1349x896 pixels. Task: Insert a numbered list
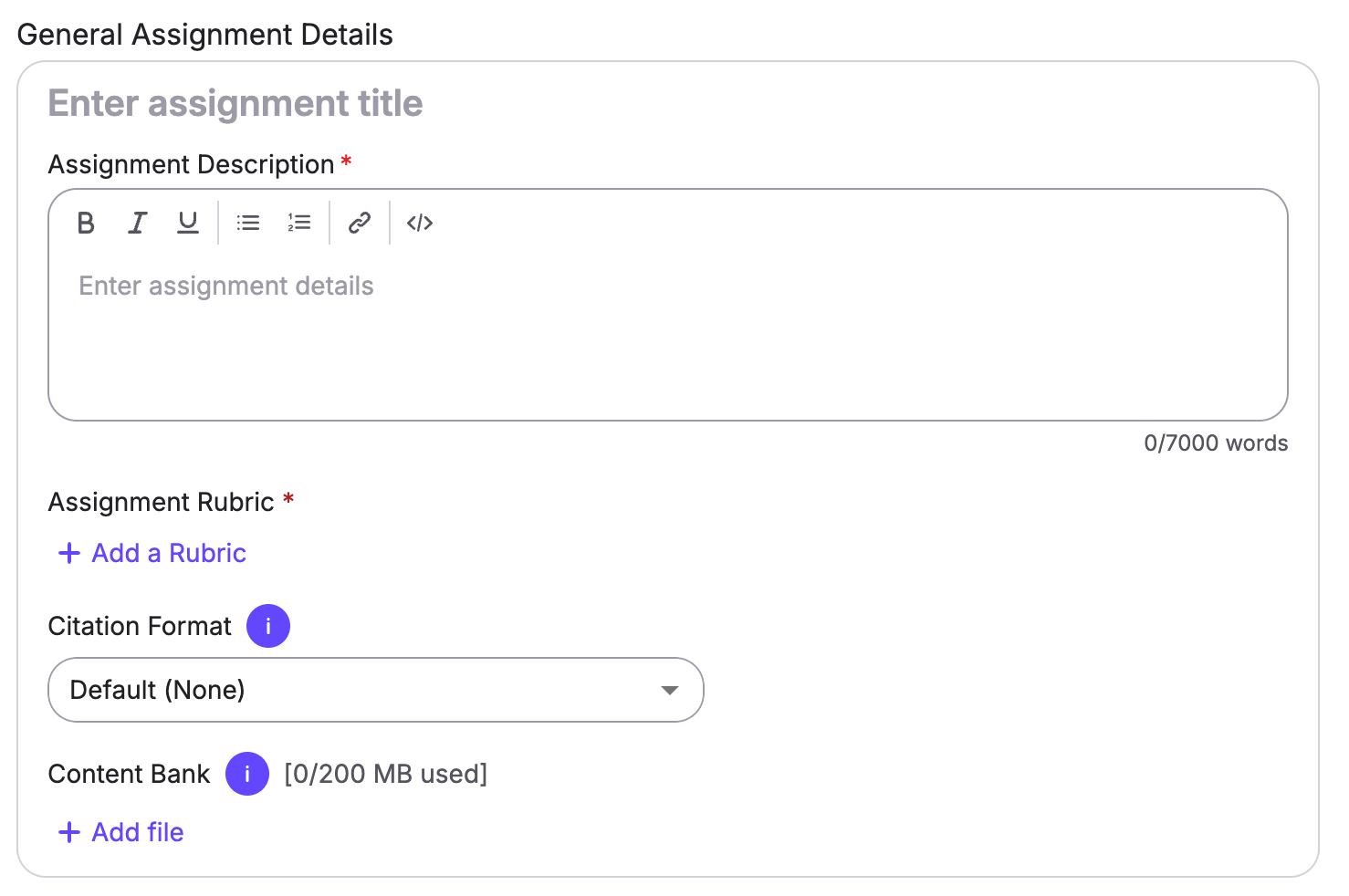coord(299,223)
